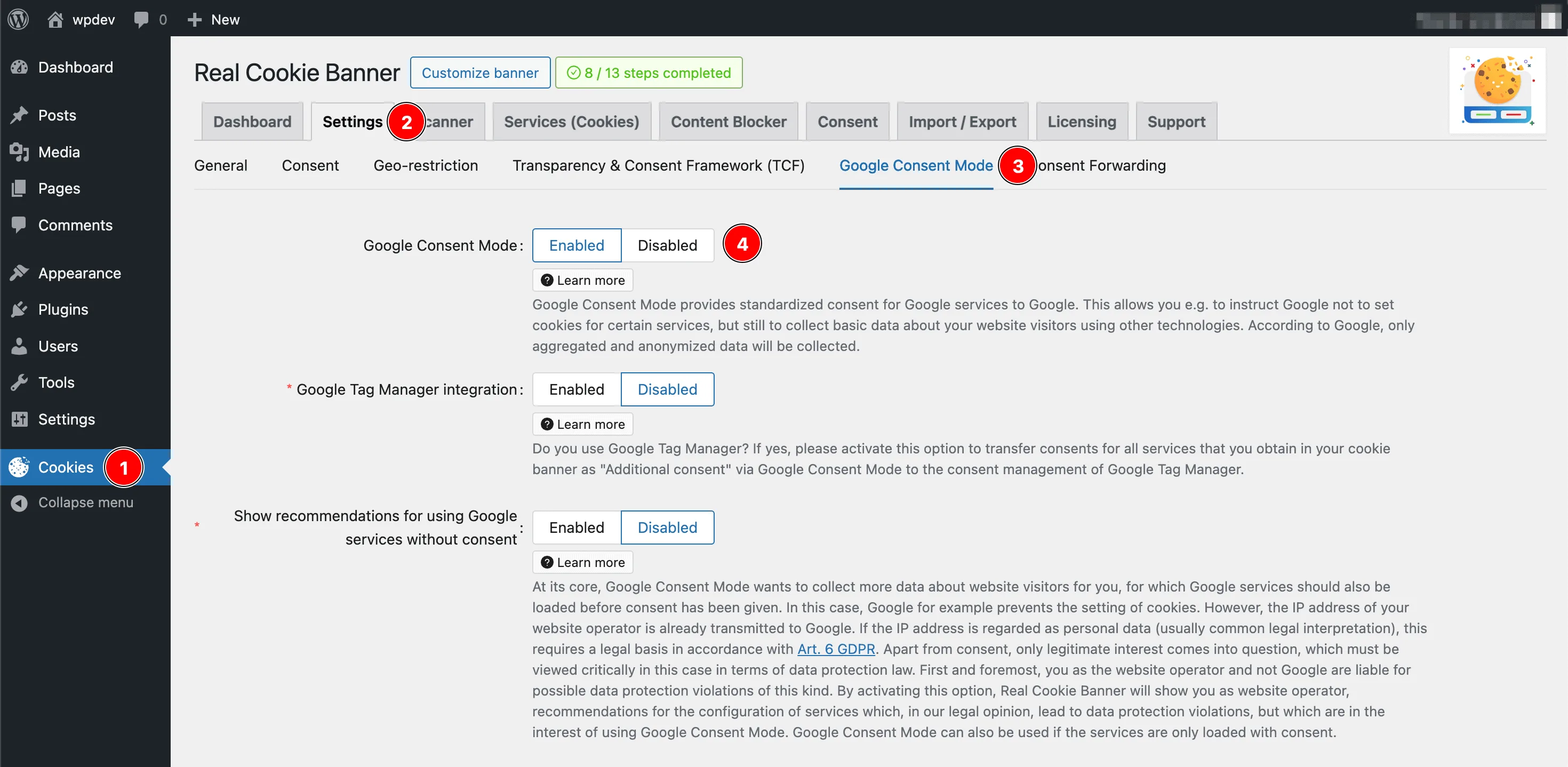Expand Learn more under Tag Manager integration
The height and width of the screenshot is (767, 1568).
[x=582, y=424]
